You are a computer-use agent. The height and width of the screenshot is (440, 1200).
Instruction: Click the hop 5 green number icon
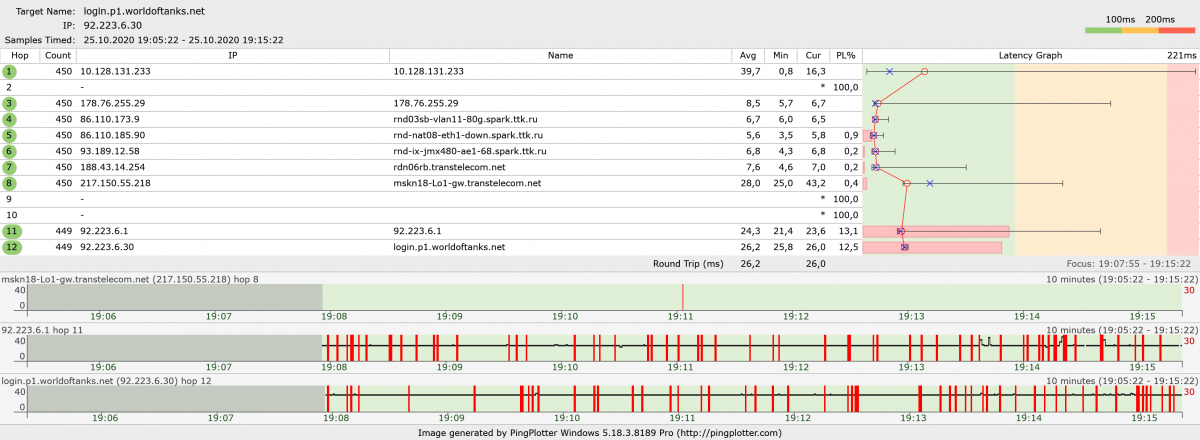(10, 135)
